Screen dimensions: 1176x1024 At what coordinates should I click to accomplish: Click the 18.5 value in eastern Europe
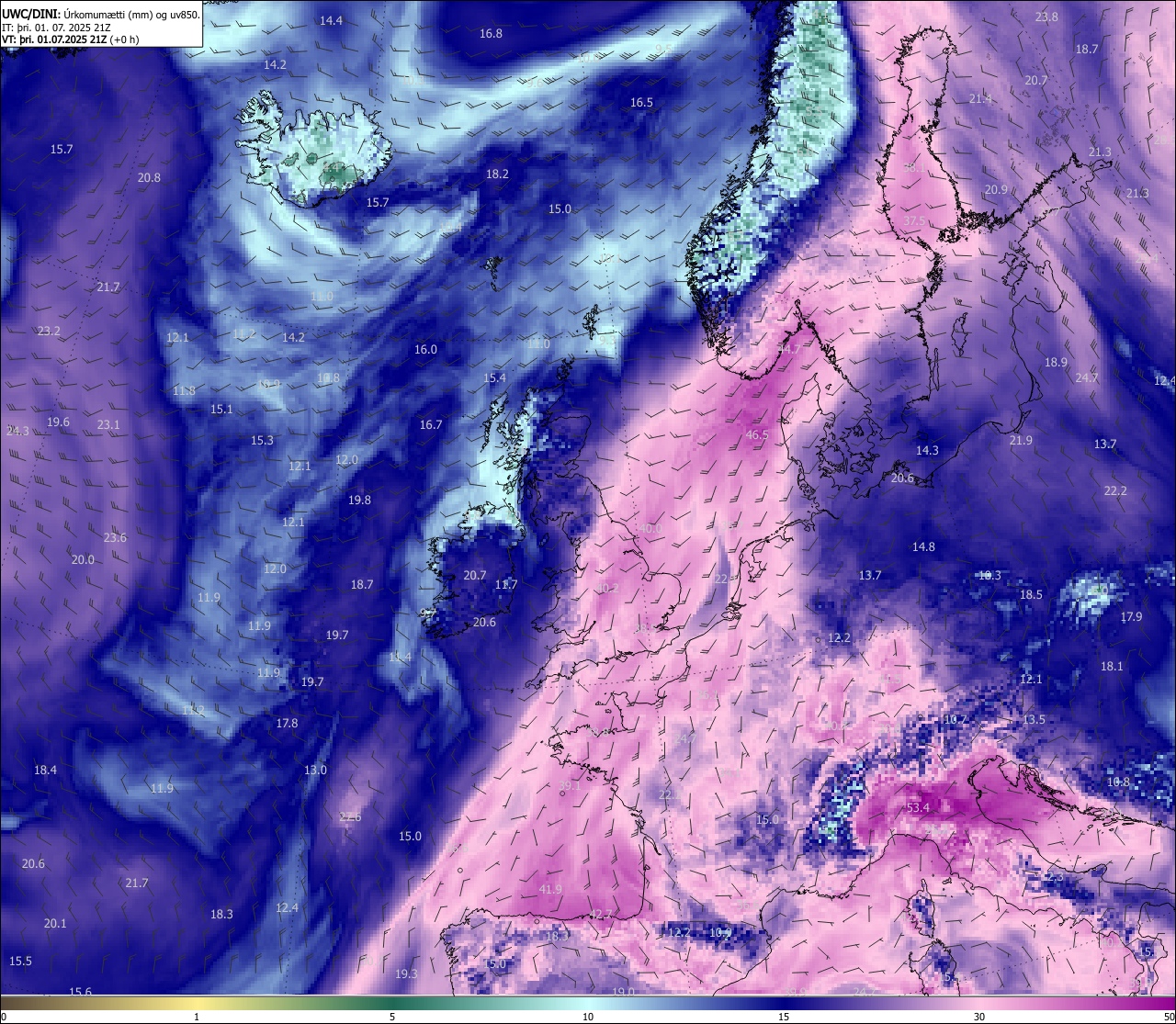(x=1031, y=594)
